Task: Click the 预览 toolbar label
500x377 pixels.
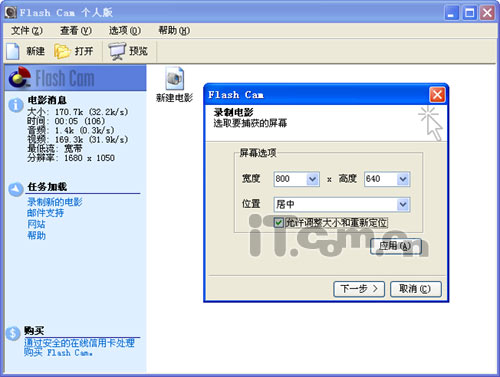Action: (138, 51)
